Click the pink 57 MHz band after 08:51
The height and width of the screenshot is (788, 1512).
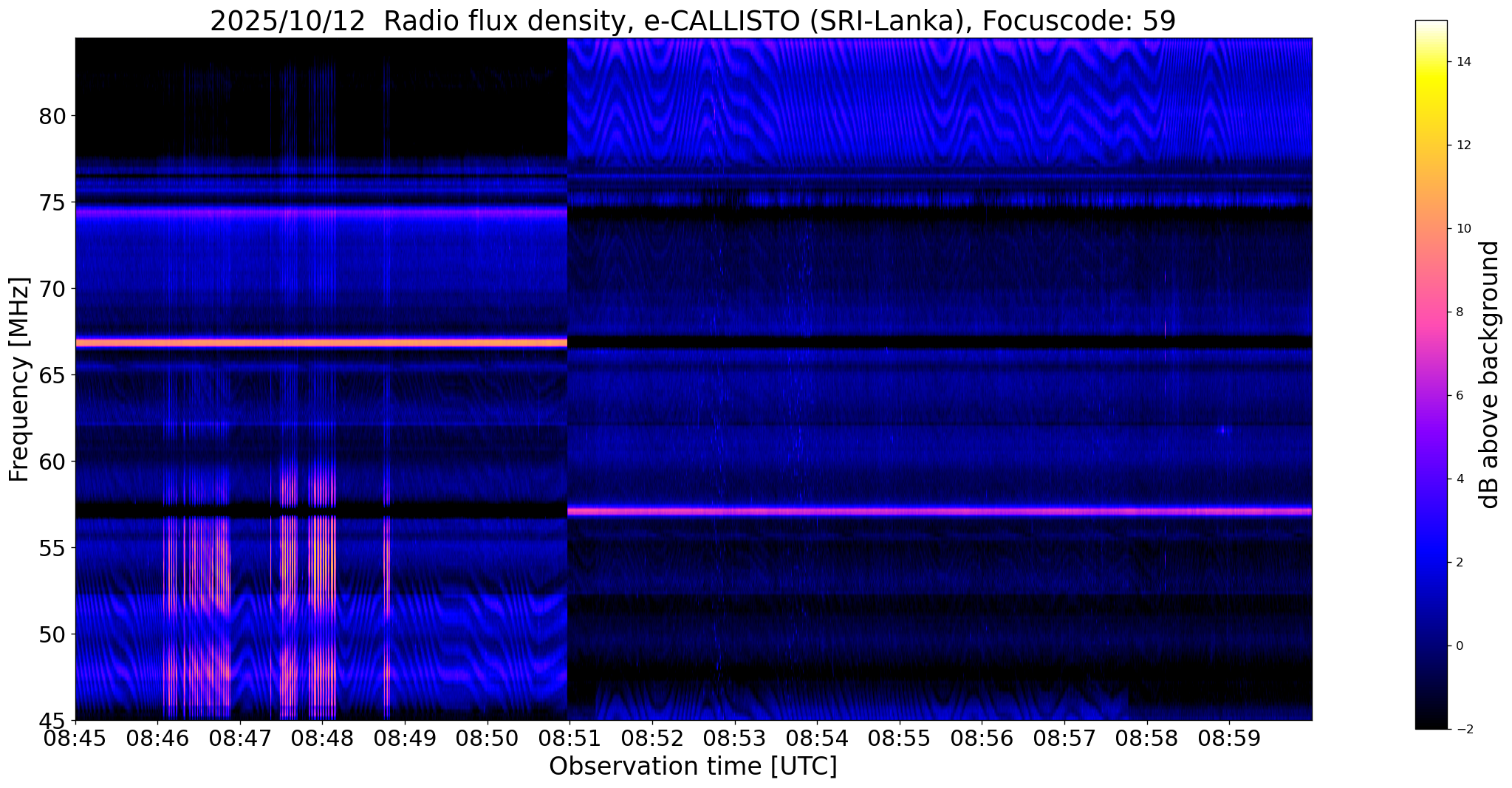(940, 511)
